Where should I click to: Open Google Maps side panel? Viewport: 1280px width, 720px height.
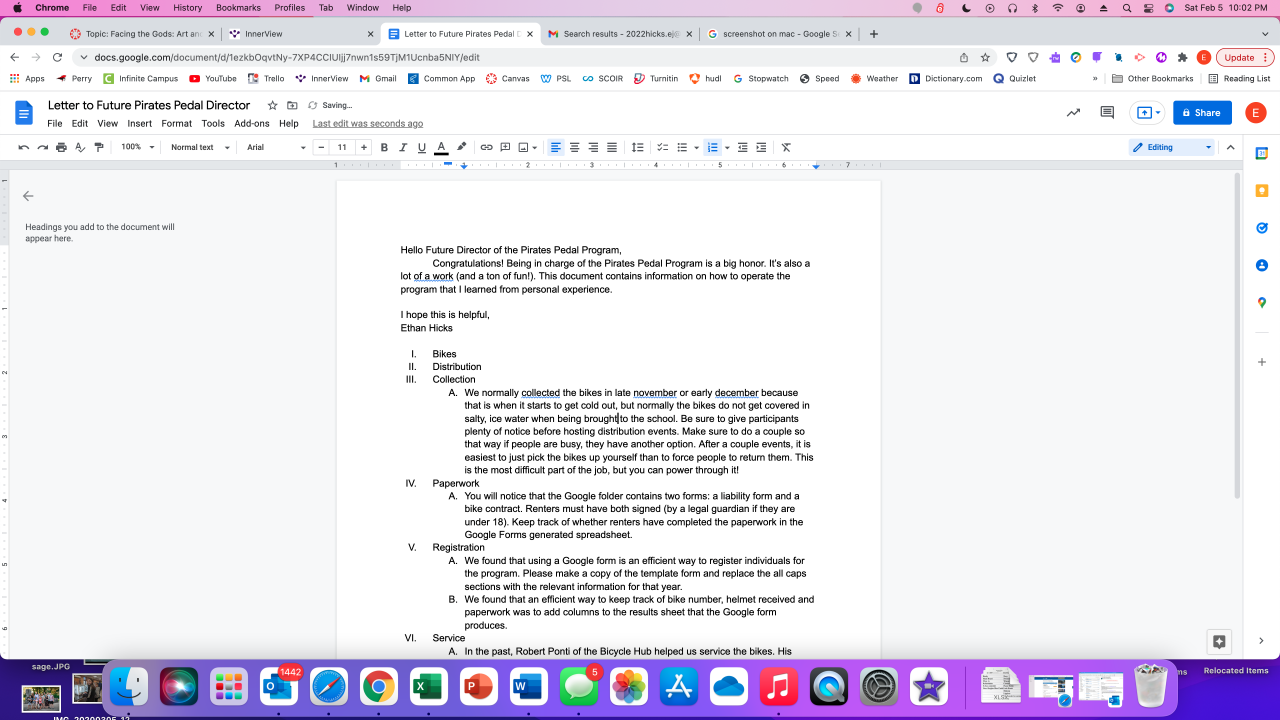1262,302
